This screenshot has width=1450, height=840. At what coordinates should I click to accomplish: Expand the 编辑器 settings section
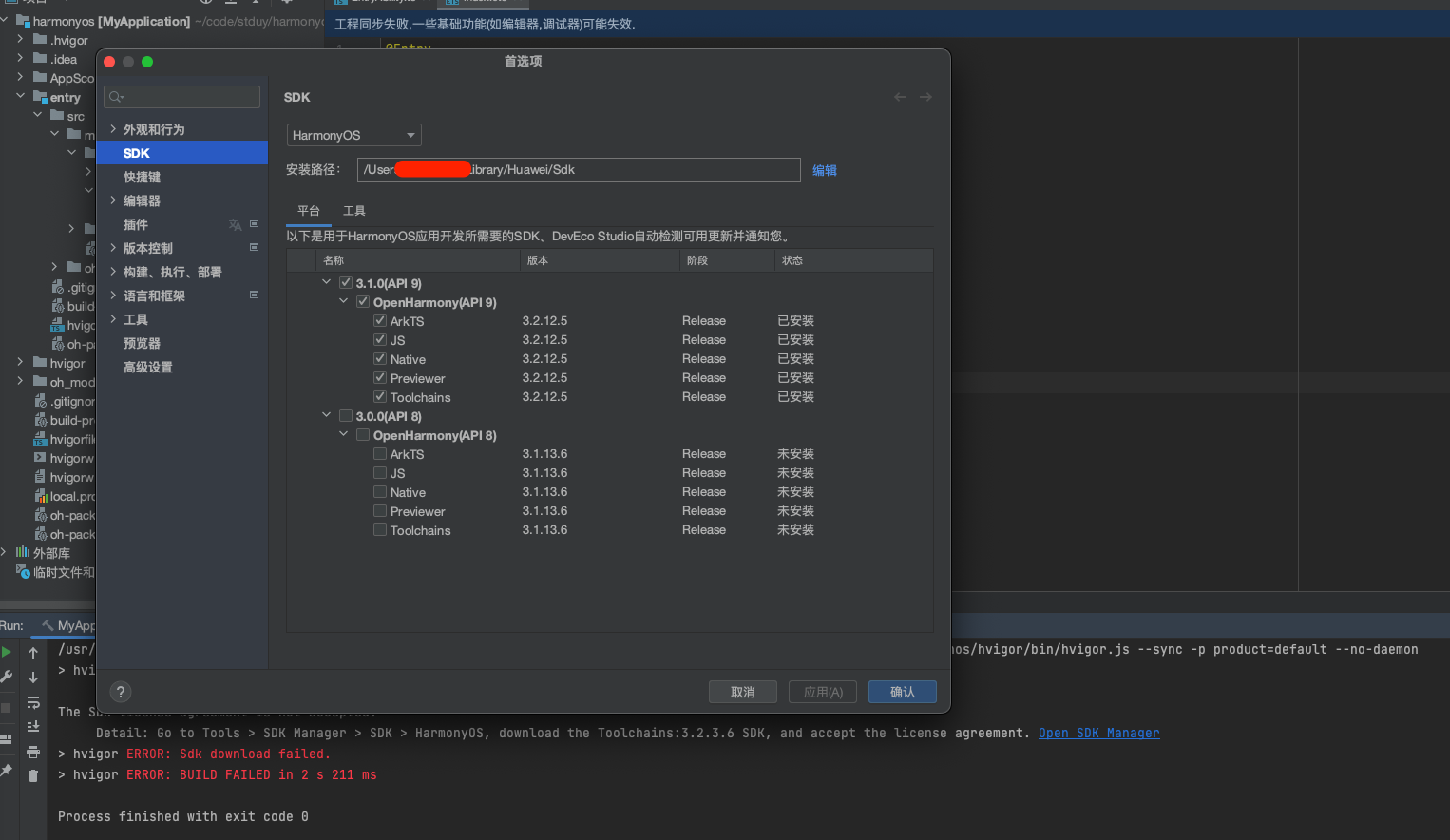[113, 200]
